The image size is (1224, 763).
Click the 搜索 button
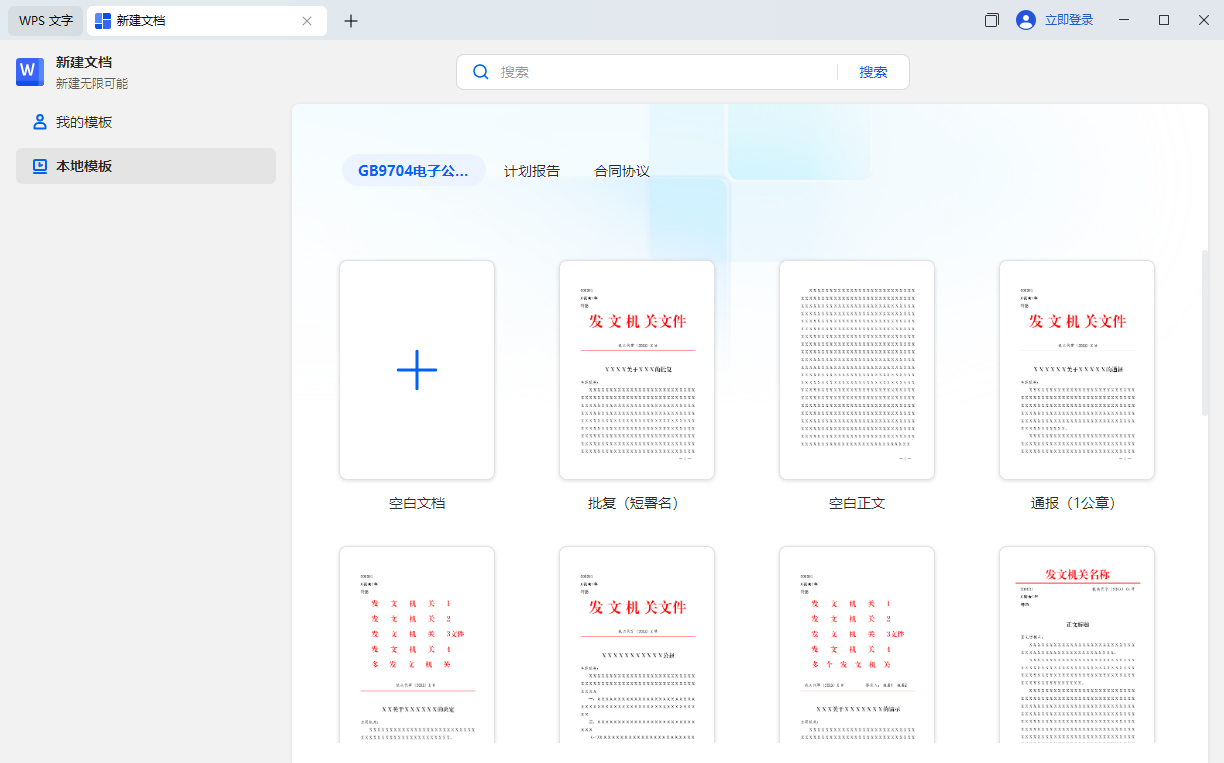click(x=873, y=71)
